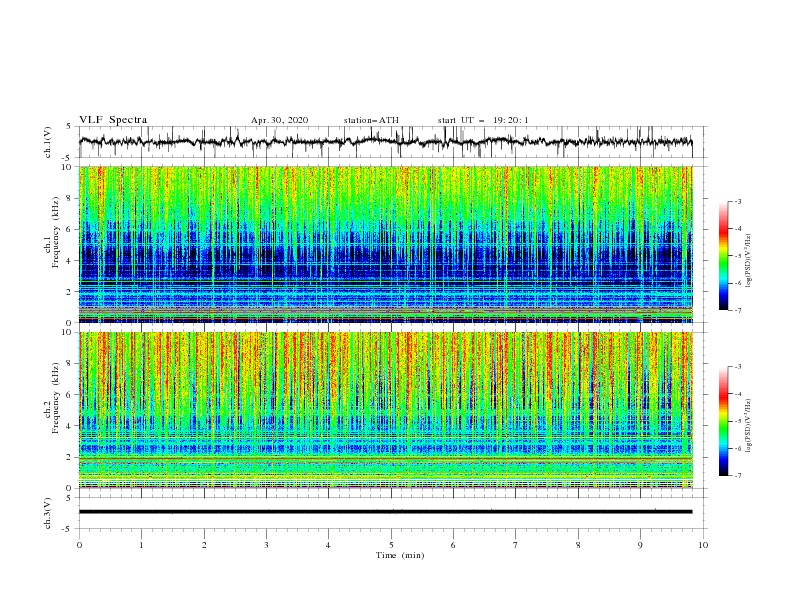Image resolution: width=792 pixels, height=612 pixels.
Task: Click the '-3' tick on ch.1 color bar
Action: tap(738, 202)
